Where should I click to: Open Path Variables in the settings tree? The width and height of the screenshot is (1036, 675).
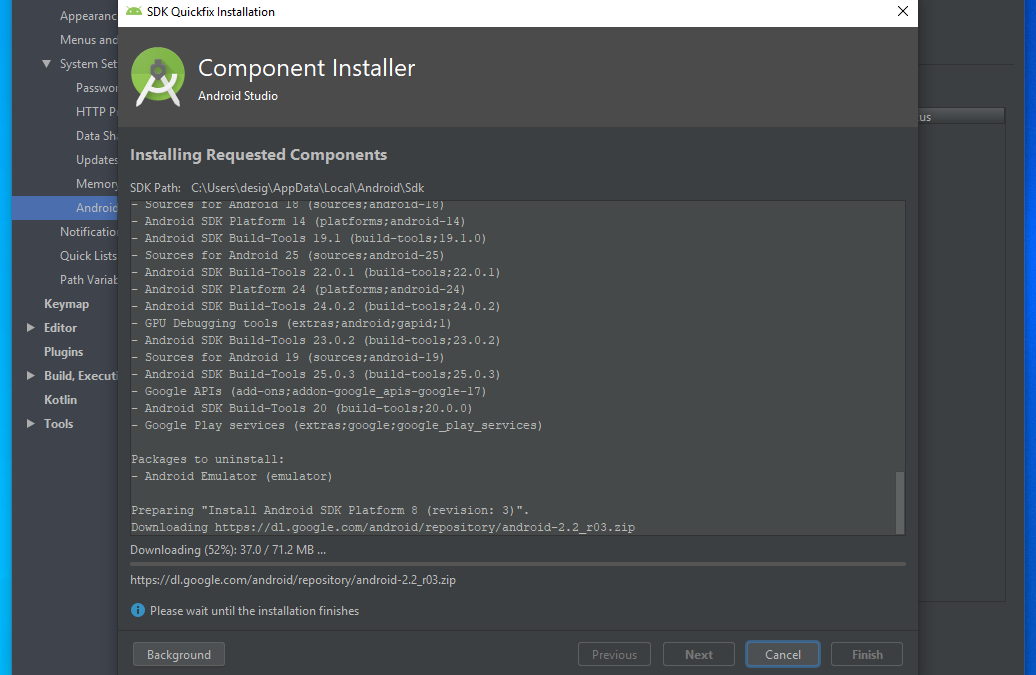[89, 279]
